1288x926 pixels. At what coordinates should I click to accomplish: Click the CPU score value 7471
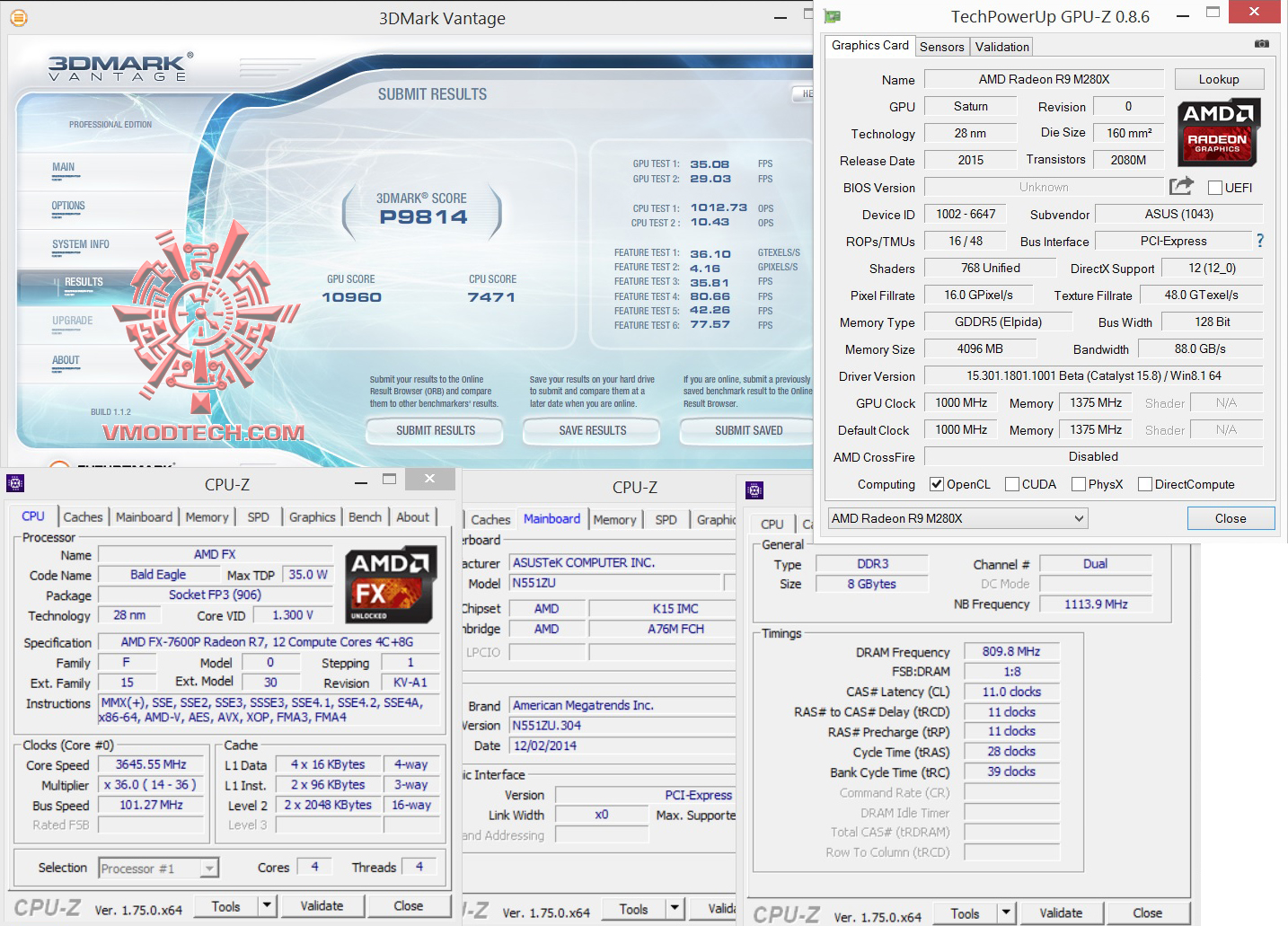point(491,297)
